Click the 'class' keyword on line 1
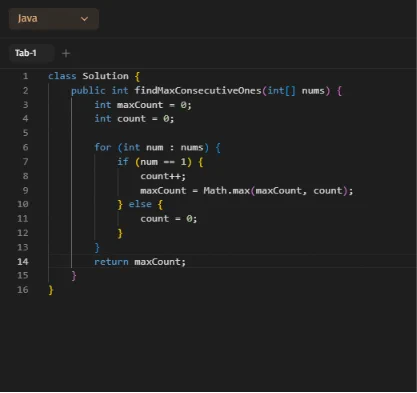 [x=62, y=76]
